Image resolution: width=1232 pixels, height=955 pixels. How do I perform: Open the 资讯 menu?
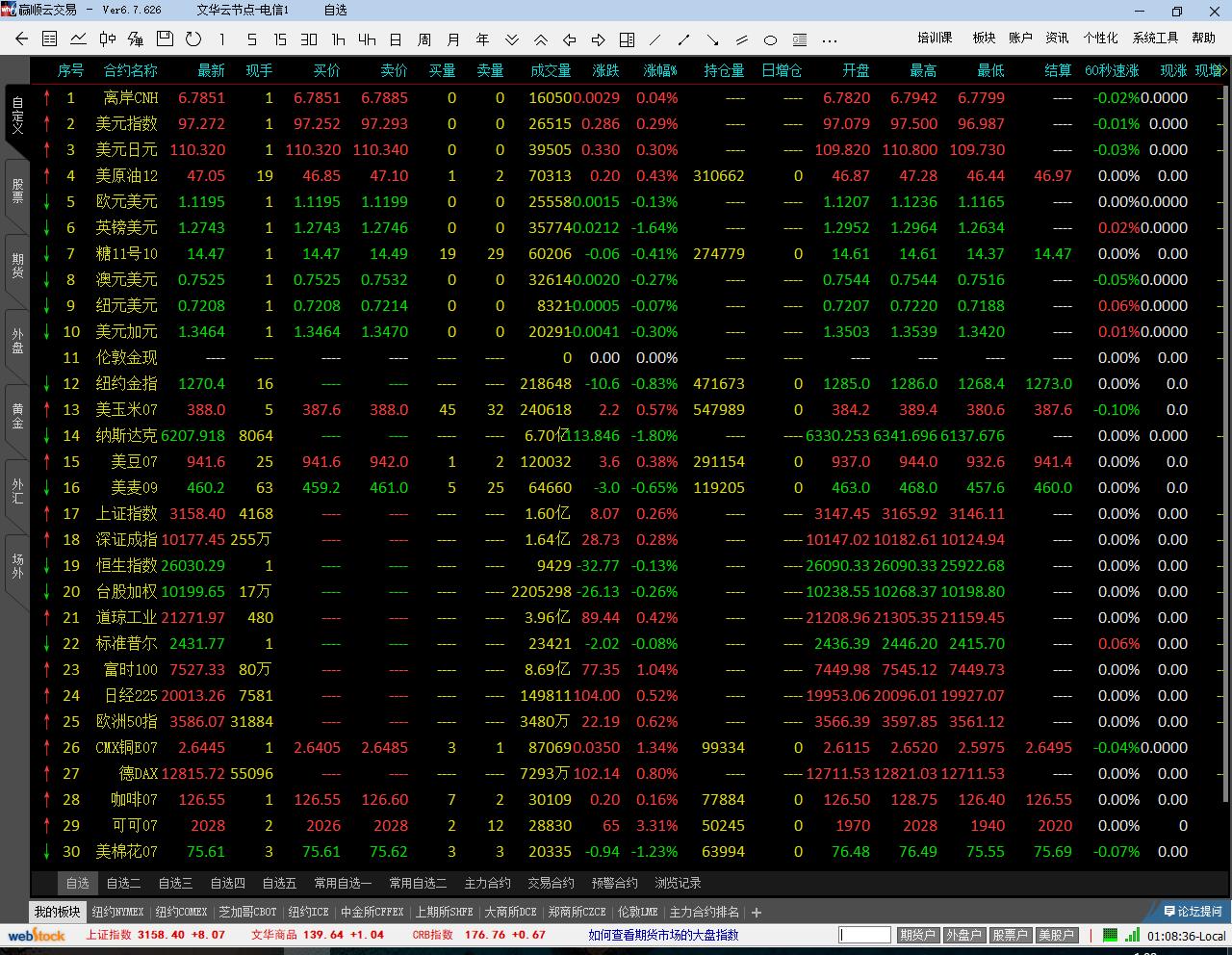(1057, 38)
